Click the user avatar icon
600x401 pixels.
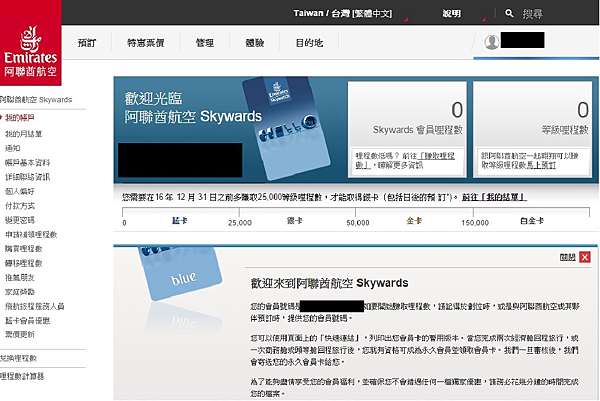(492, 42)
